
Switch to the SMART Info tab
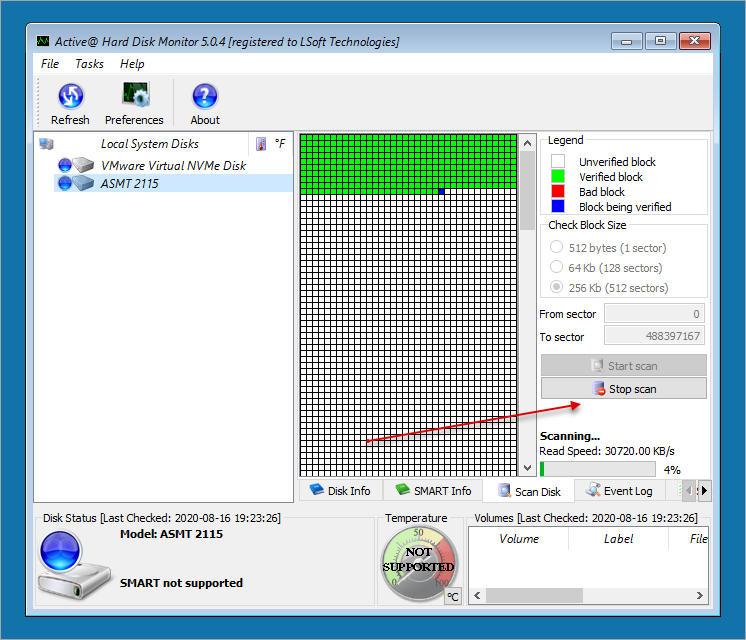[433, 491]
